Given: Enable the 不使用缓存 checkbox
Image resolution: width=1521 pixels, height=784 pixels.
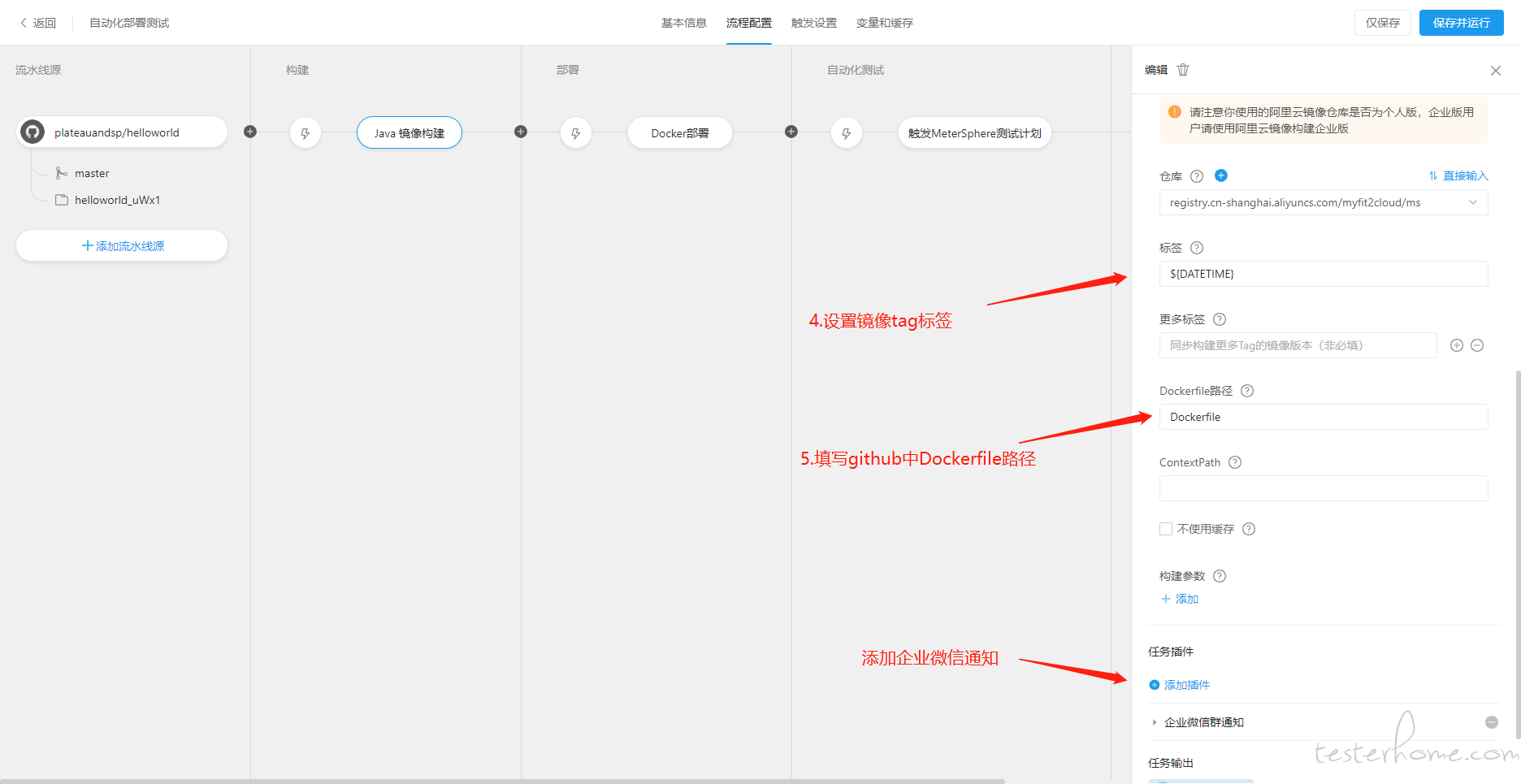Looking at the screenshot, I should 1166,529.
